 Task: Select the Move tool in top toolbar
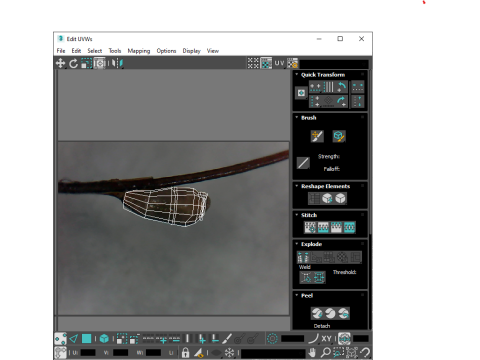60,63
